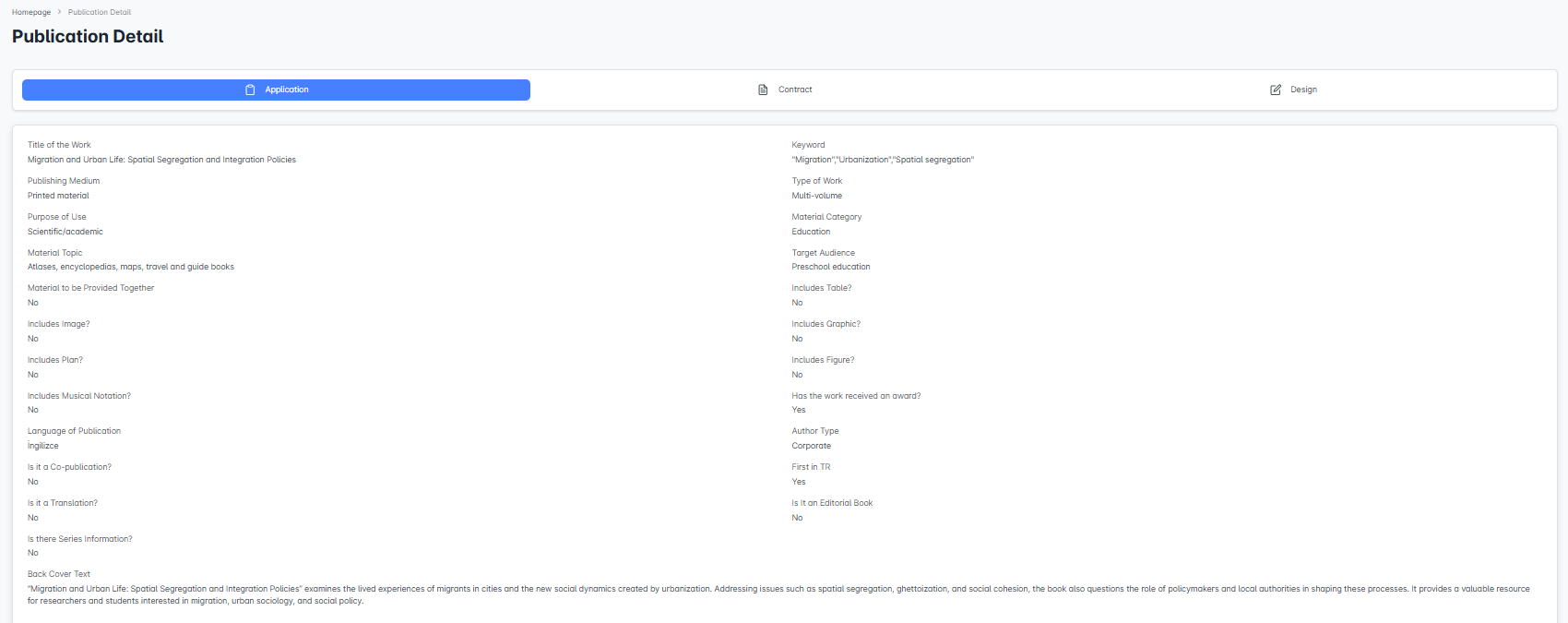Click the Keyword values list
The height and width of the screenshot is (623, 1568).
pyautogui.click(x=883, y=160)
